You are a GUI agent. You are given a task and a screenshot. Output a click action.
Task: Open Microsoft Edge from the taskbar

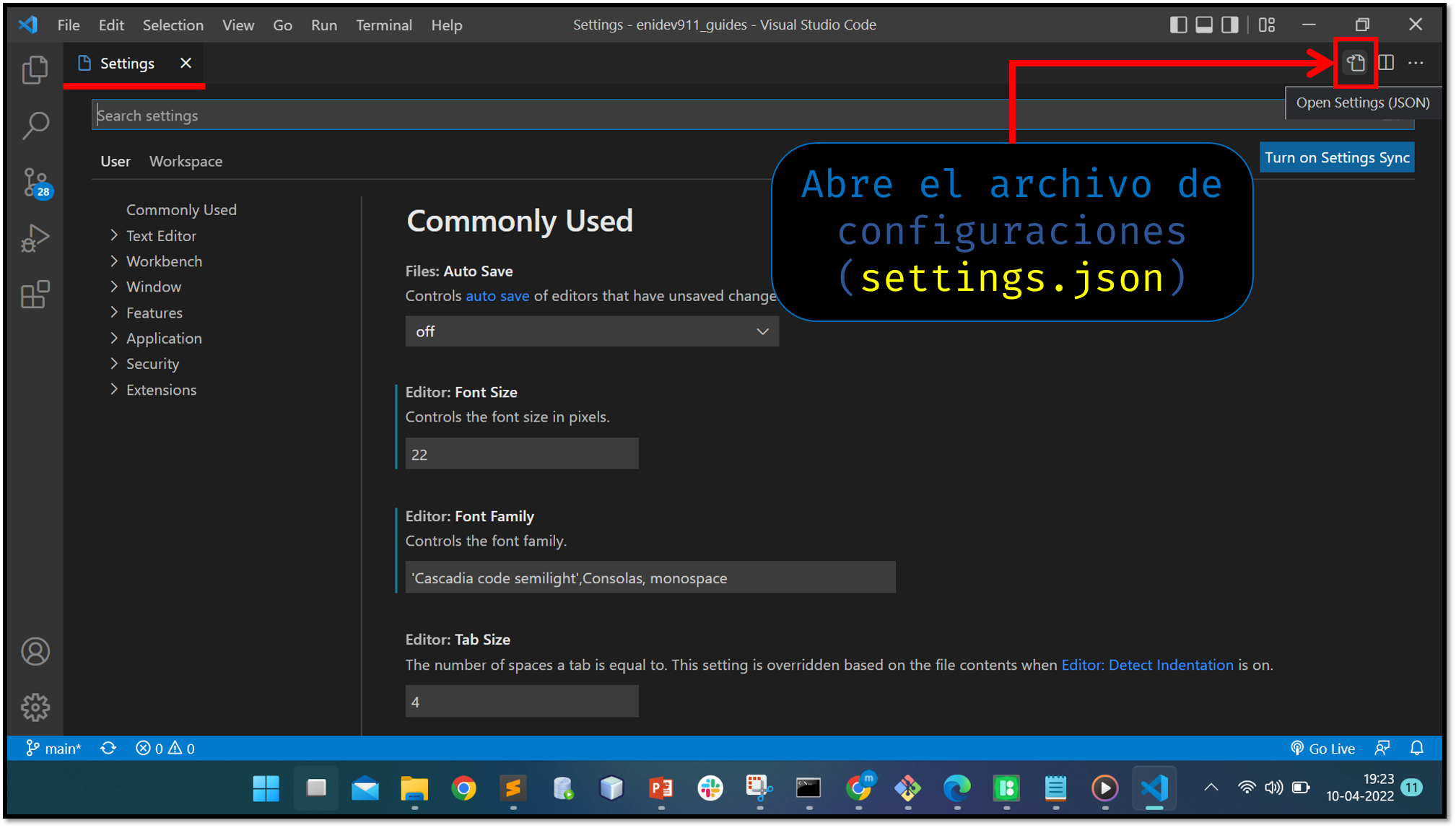tap(957, 788)
